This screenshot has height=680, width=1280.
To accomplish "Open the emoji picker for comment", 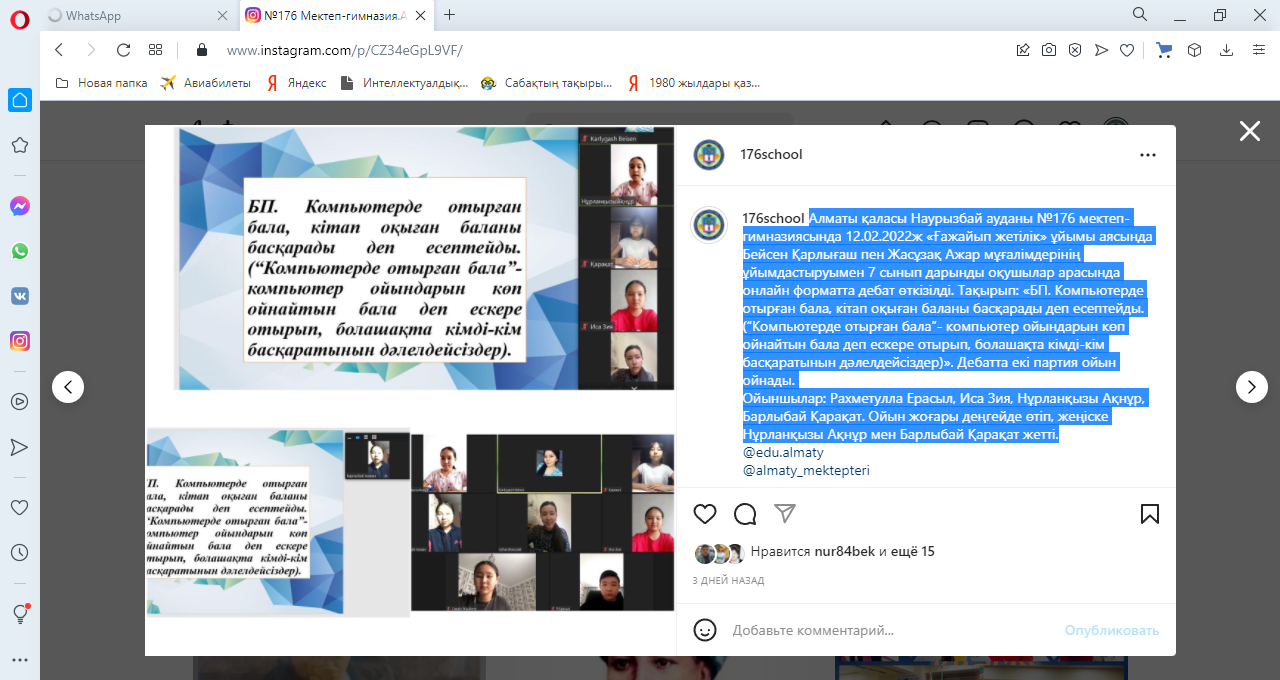I will pos(705,630).
